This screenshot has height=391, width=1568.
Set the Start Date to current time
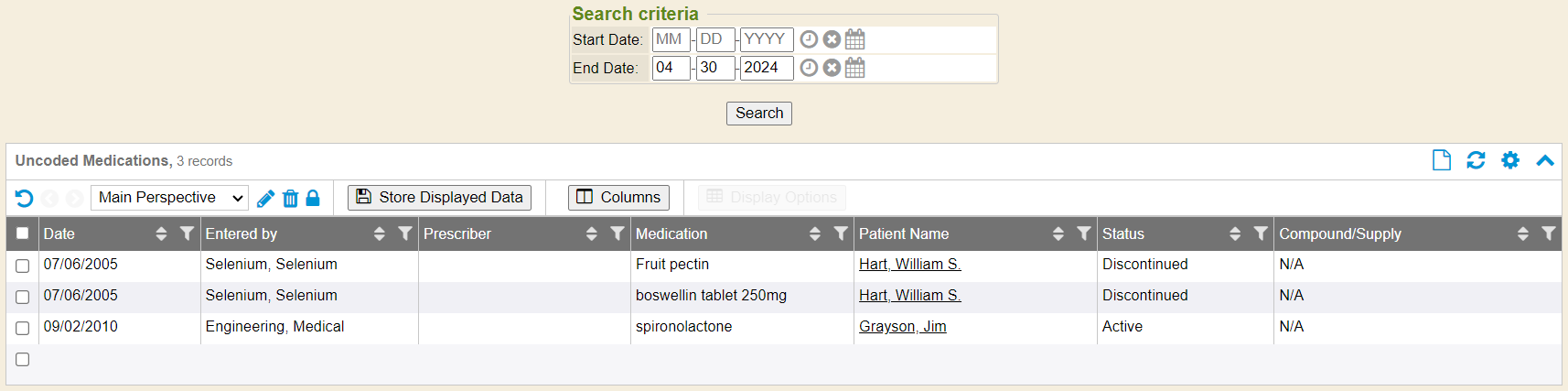pyautogui.click(x=809, y=39)
